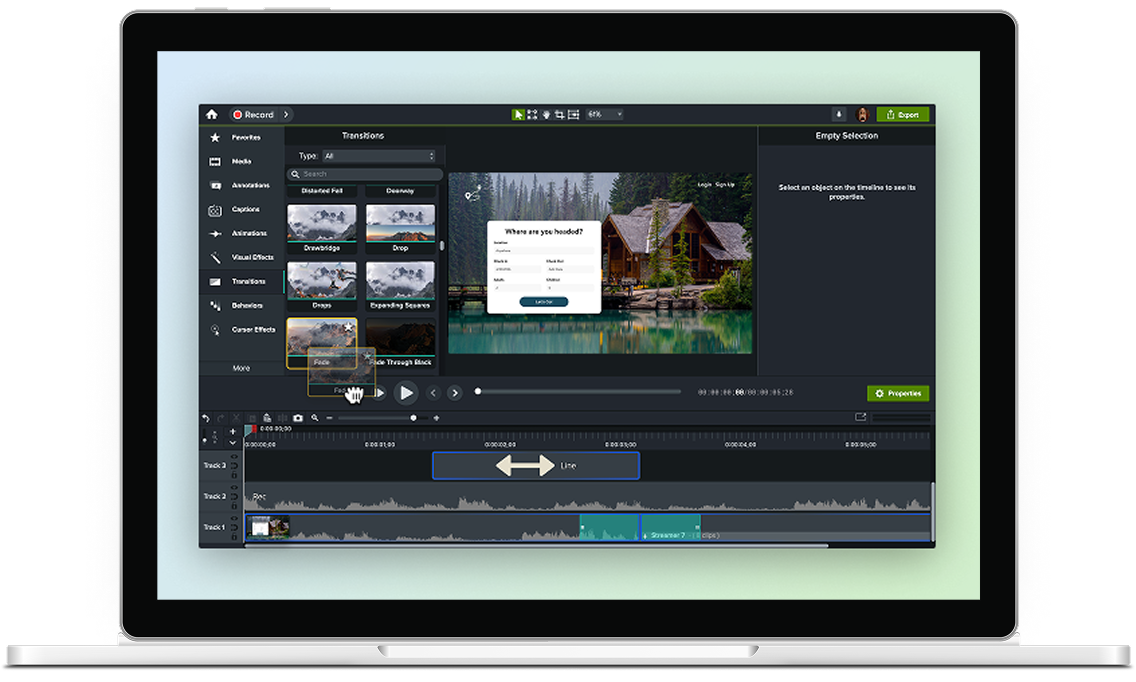The width and height of the screenshot is (1136, 682).
Task: Paste media in timeline toolbar
Action: tap(267, 418)
